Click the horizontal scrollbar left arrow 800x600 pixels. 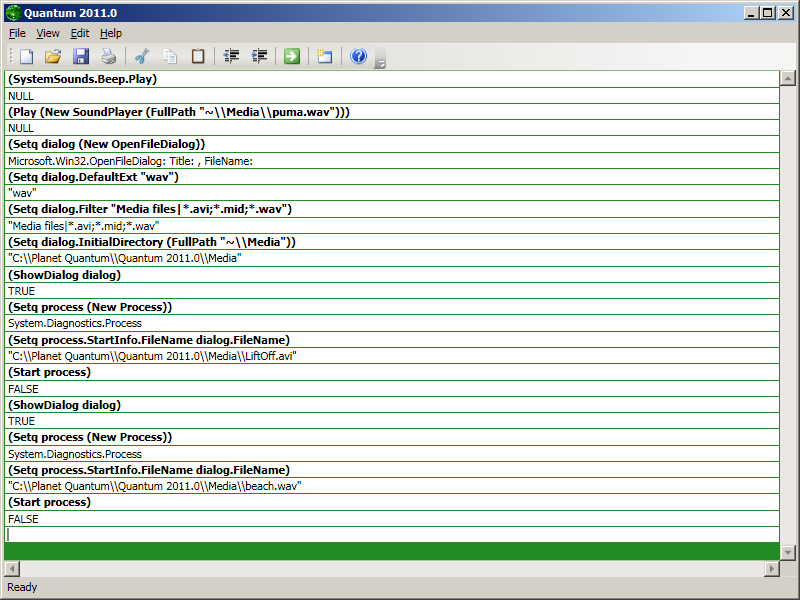point(12,568)
